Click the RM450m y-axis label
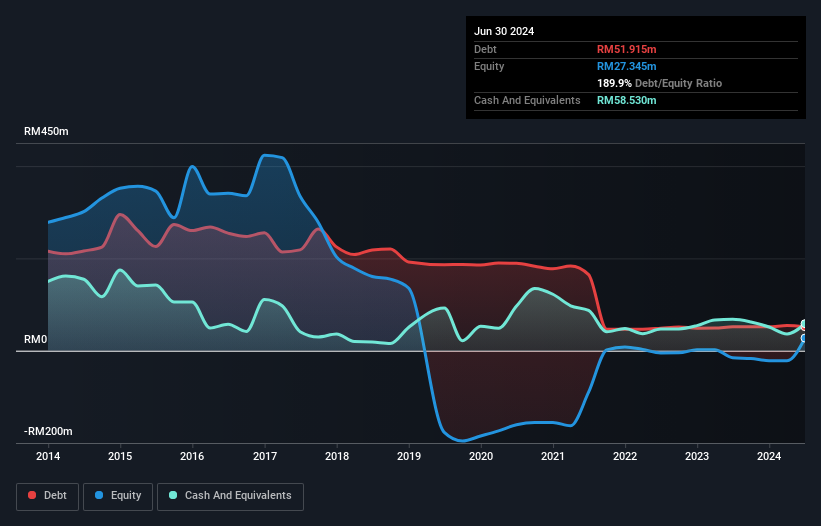This screenshot has width=821, height=526. (x=46, y=131)
